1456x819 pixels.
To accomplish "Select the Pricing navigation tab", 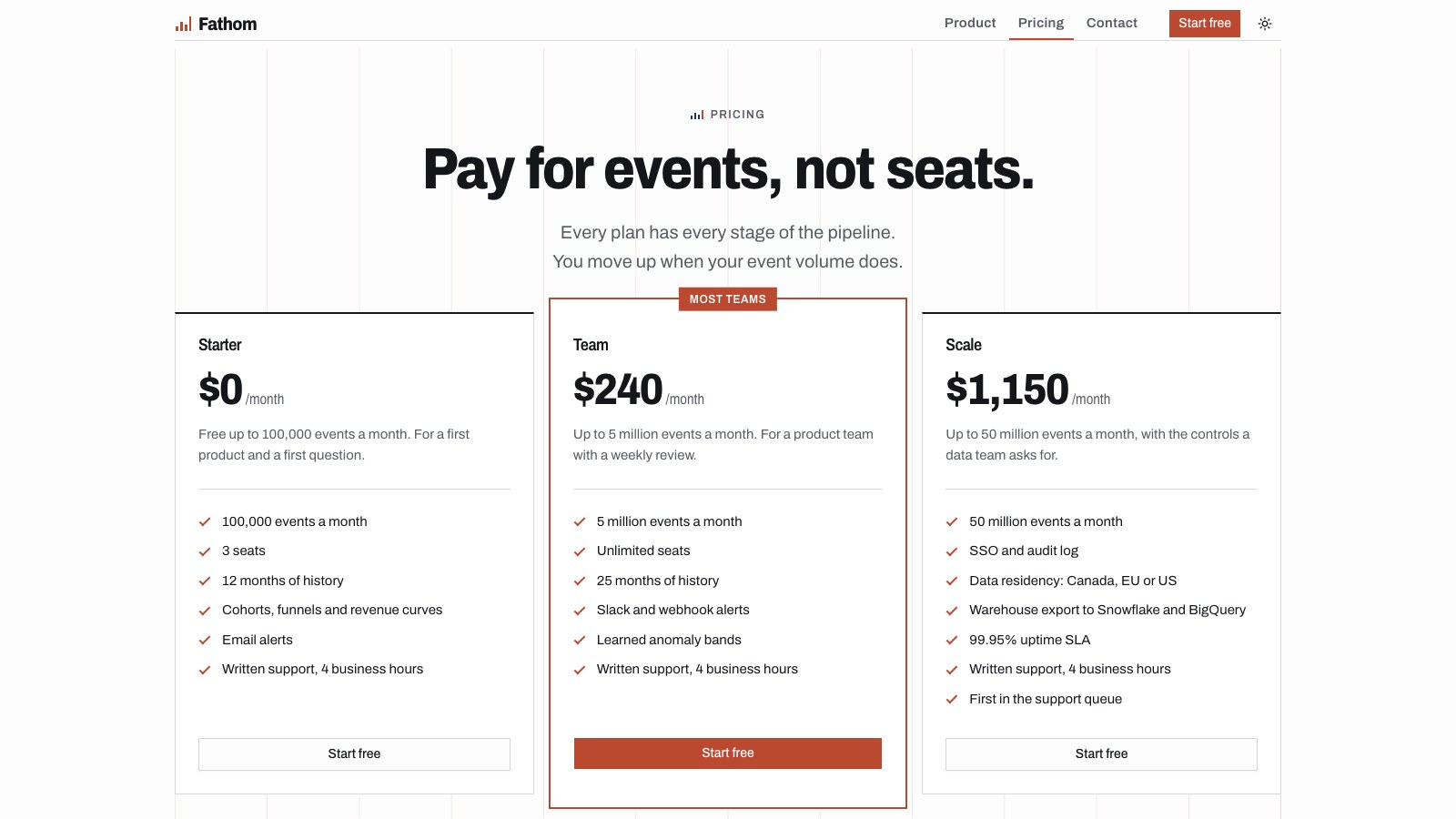I will [1041, 23].
